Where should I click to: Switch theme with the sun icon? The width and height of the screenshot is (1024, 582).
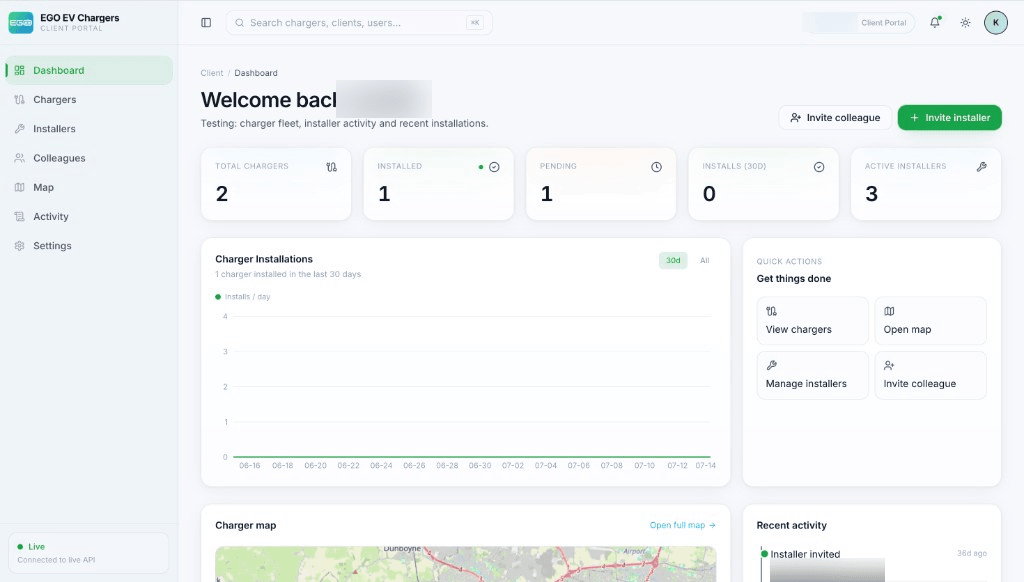(x=965, y=23)
